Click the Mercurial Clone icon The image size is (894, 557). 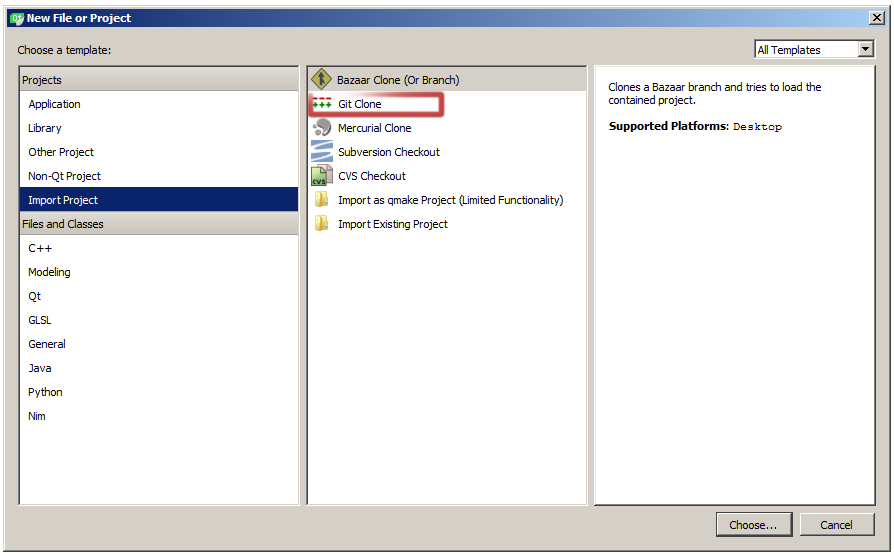tap(322, 128)
